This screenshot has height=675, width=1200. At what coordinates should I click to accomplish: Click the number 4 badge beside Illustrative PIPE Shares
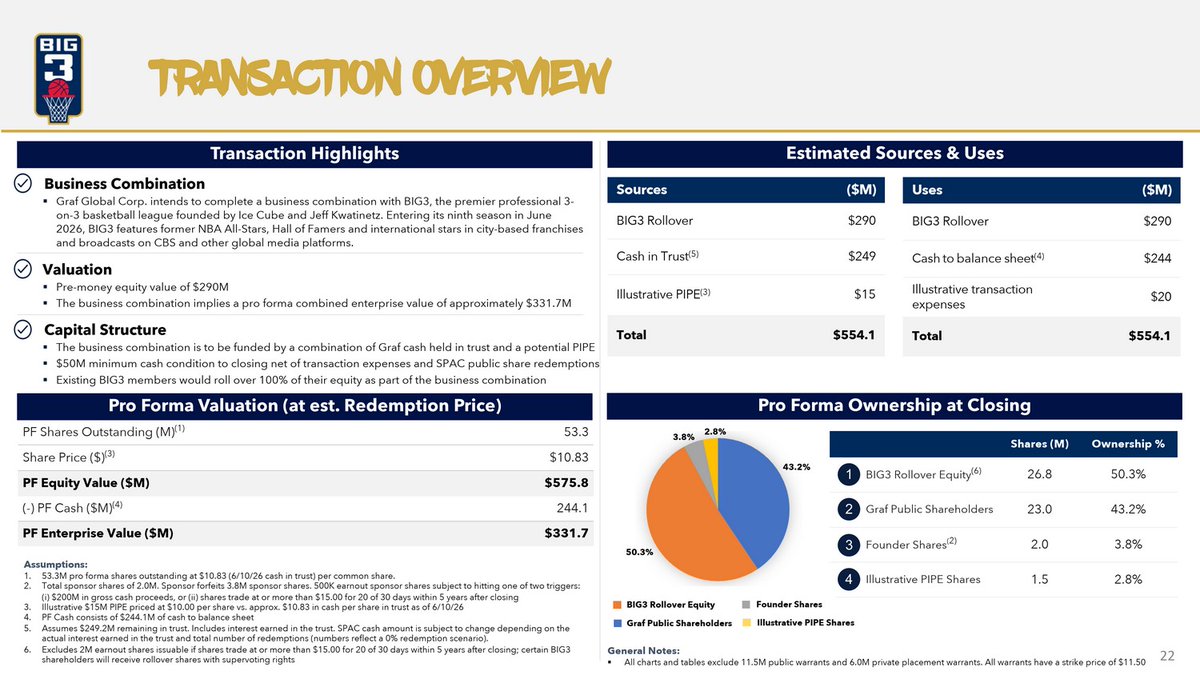(x=848, y=579)
